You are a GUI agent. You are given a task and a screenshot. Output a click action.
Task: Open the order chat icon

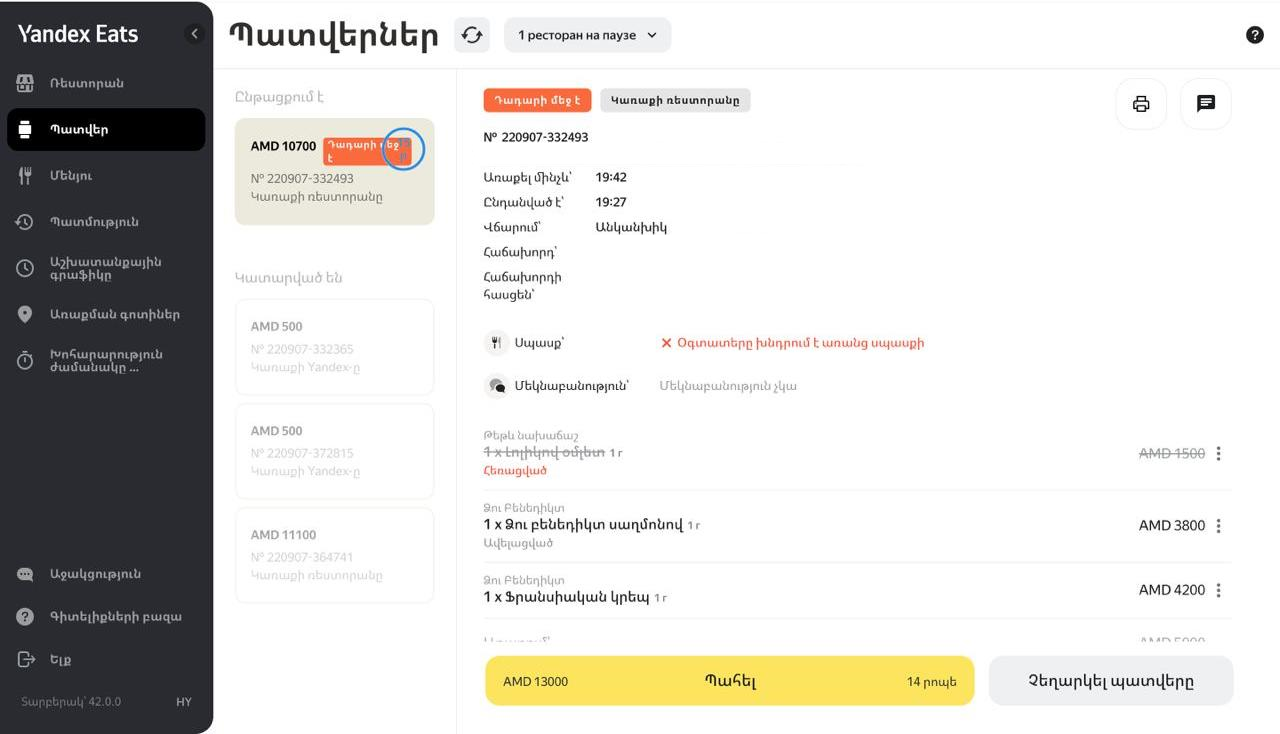(1206, 104)
